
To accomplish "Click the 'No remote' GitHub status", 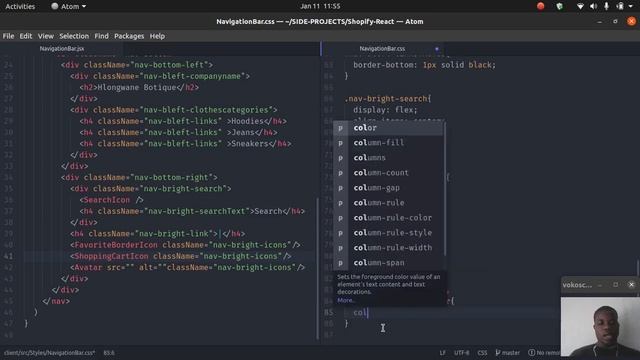I will 544,353.
